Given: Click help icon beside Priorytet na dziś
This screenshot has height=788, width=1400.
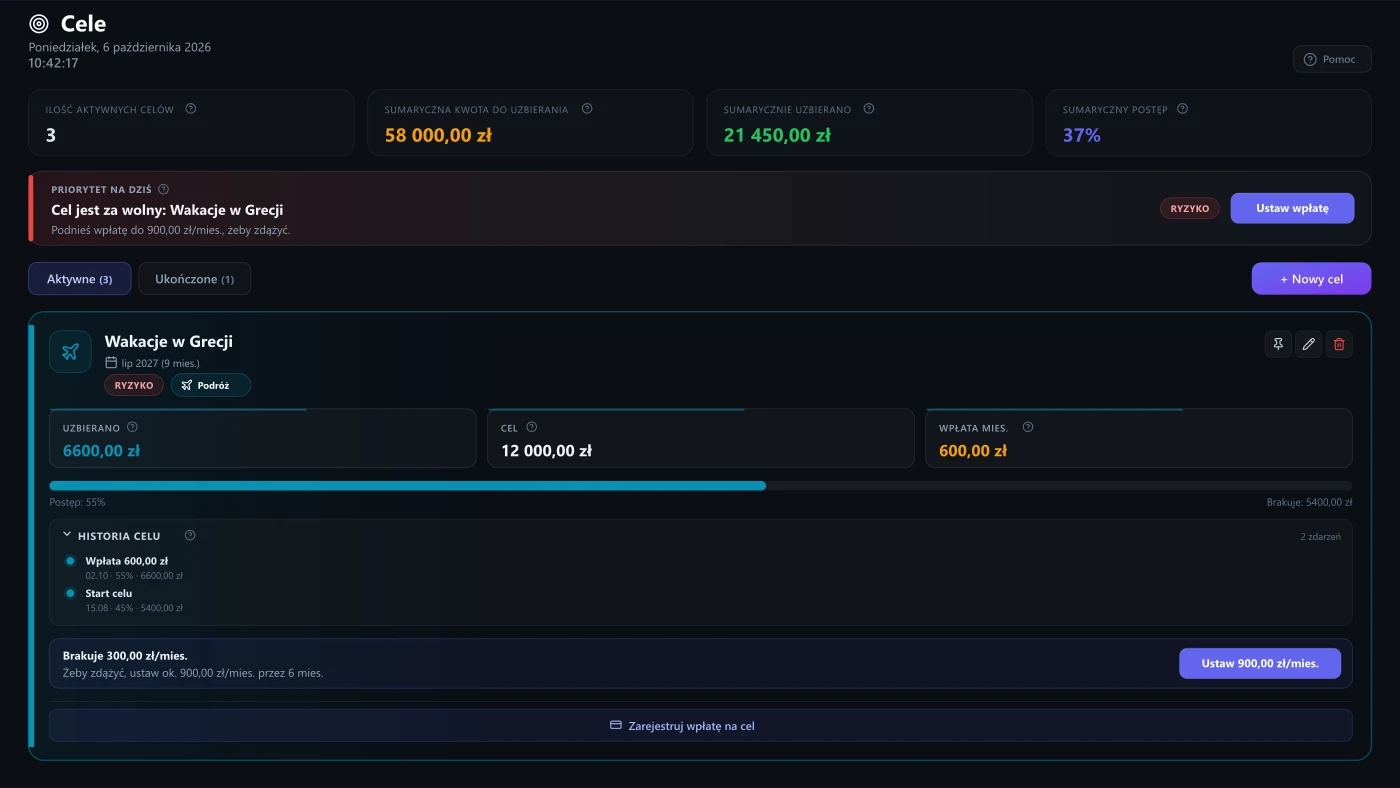Looking at the screenshot, I should point(164,189).
